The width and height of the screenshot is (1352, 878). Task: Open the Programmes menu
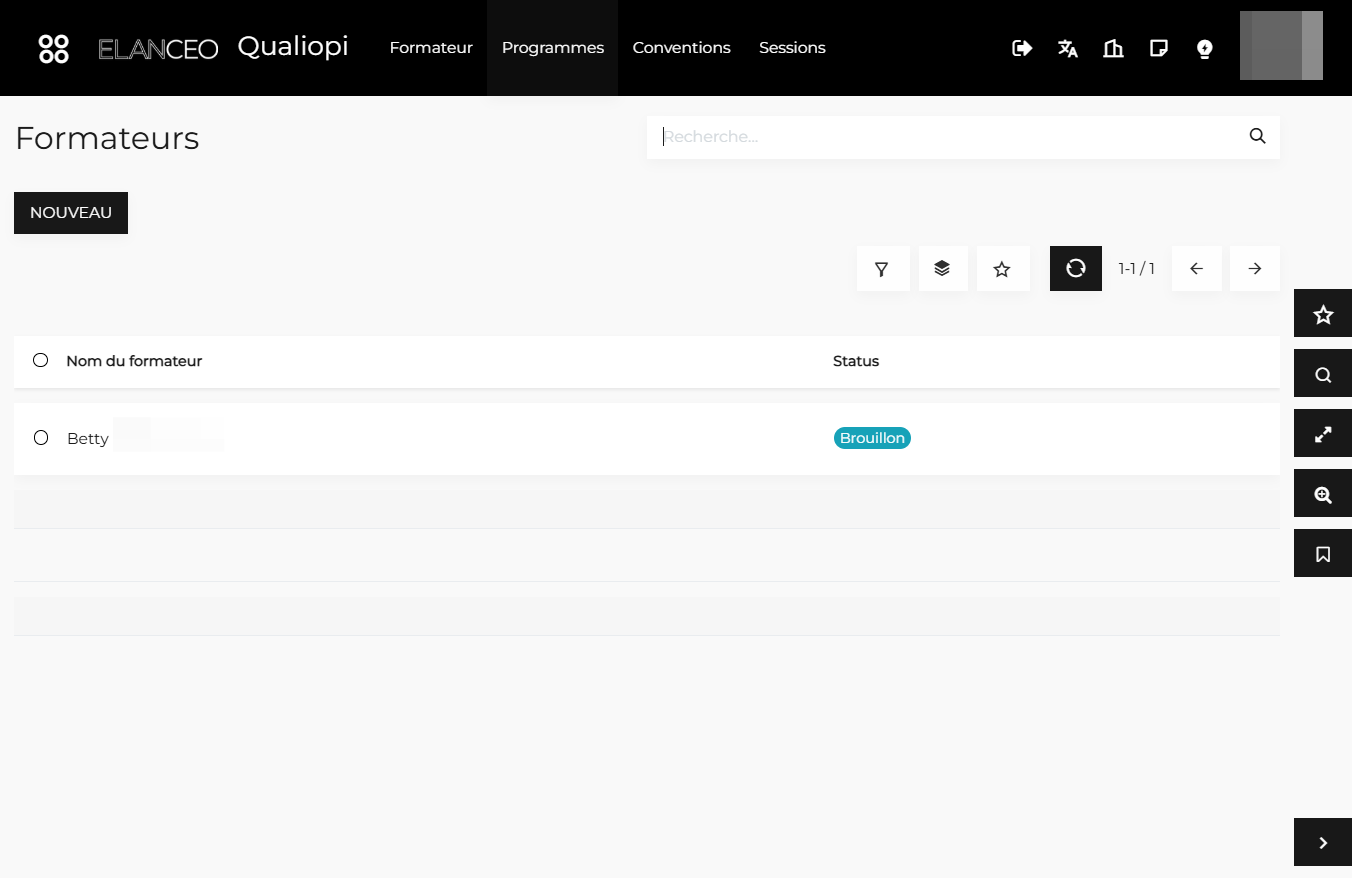point(553,48)
